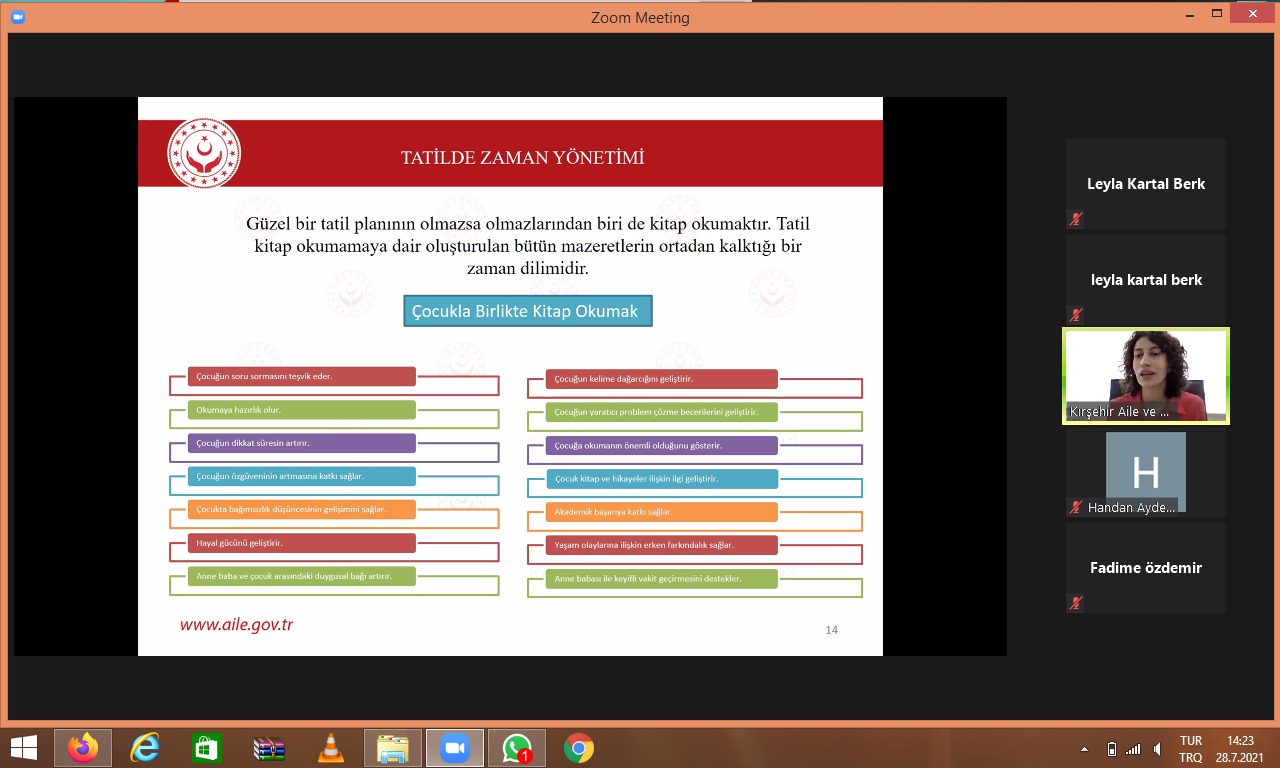
Task: Expand the hidden system tray icons arrow
Action: (1085, 749)
